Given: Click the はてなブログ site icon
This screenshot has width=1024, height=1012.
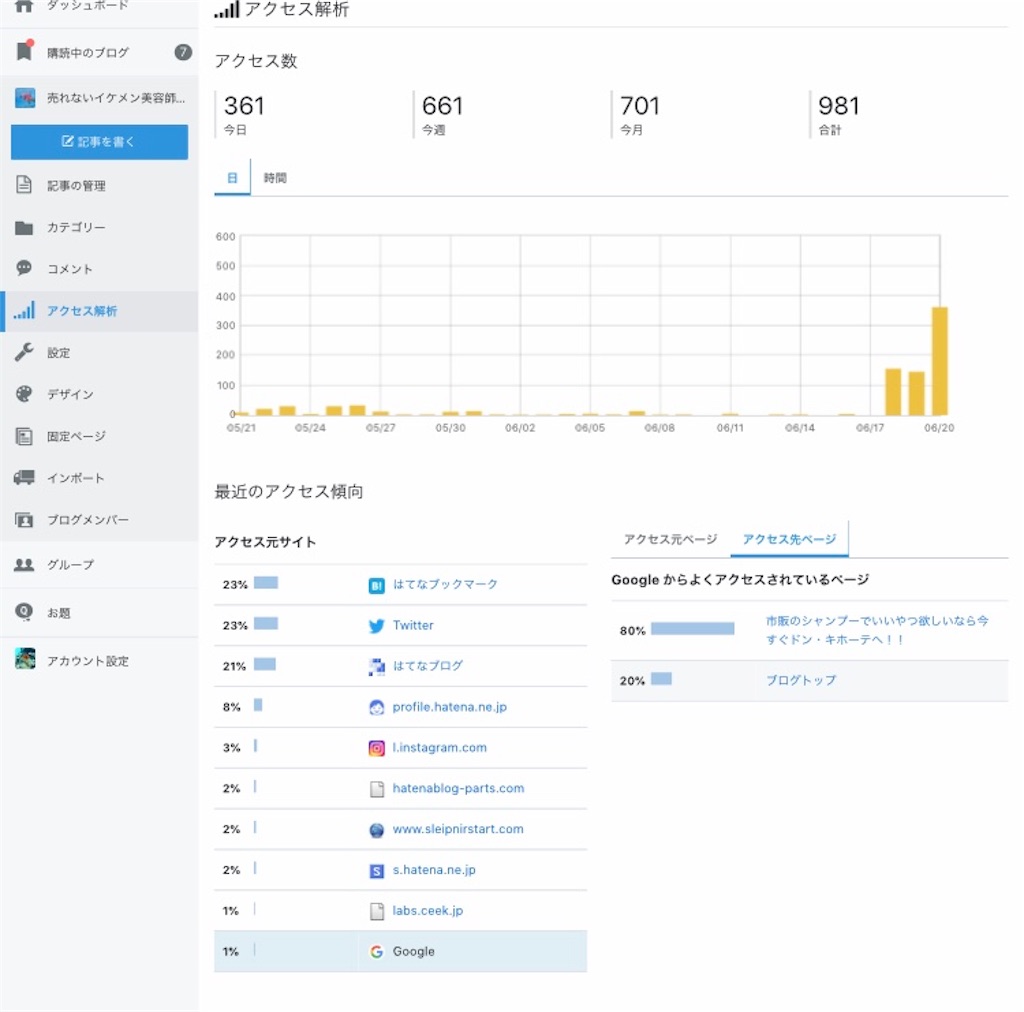Looking at the screenshot, I should coord(377,667).
